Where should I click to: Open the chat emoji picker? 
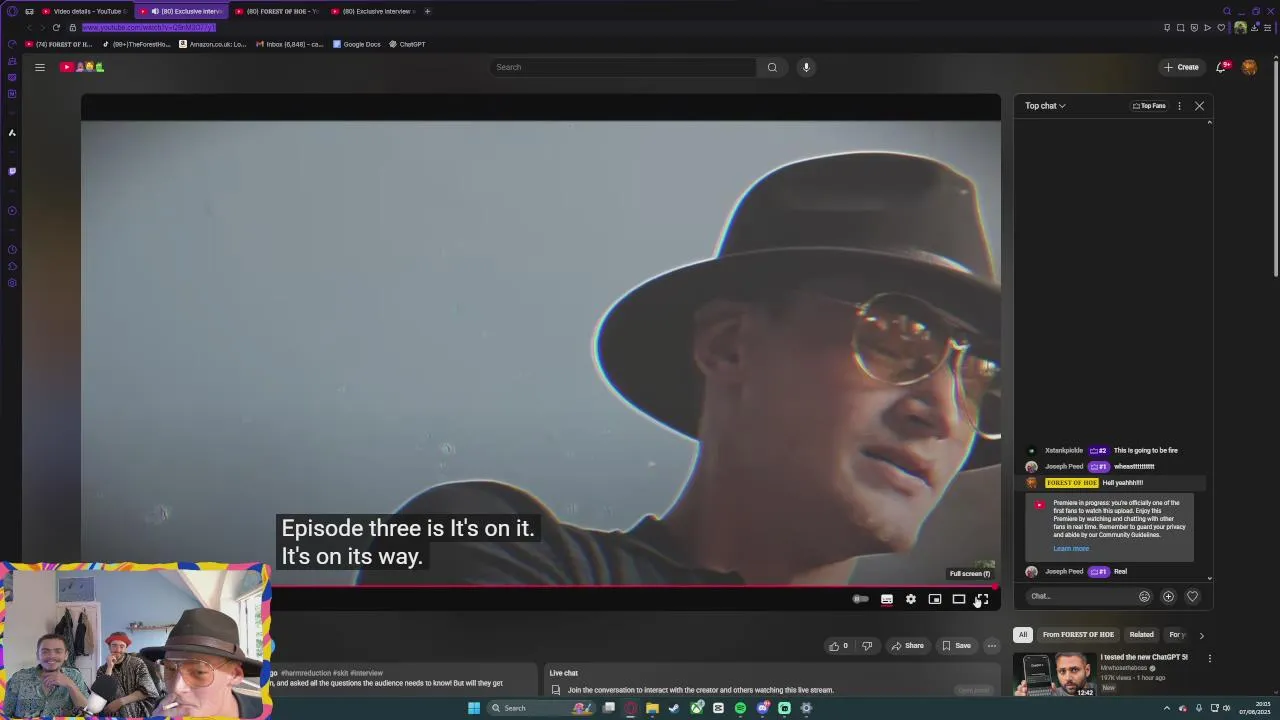tap(1144, 597)
